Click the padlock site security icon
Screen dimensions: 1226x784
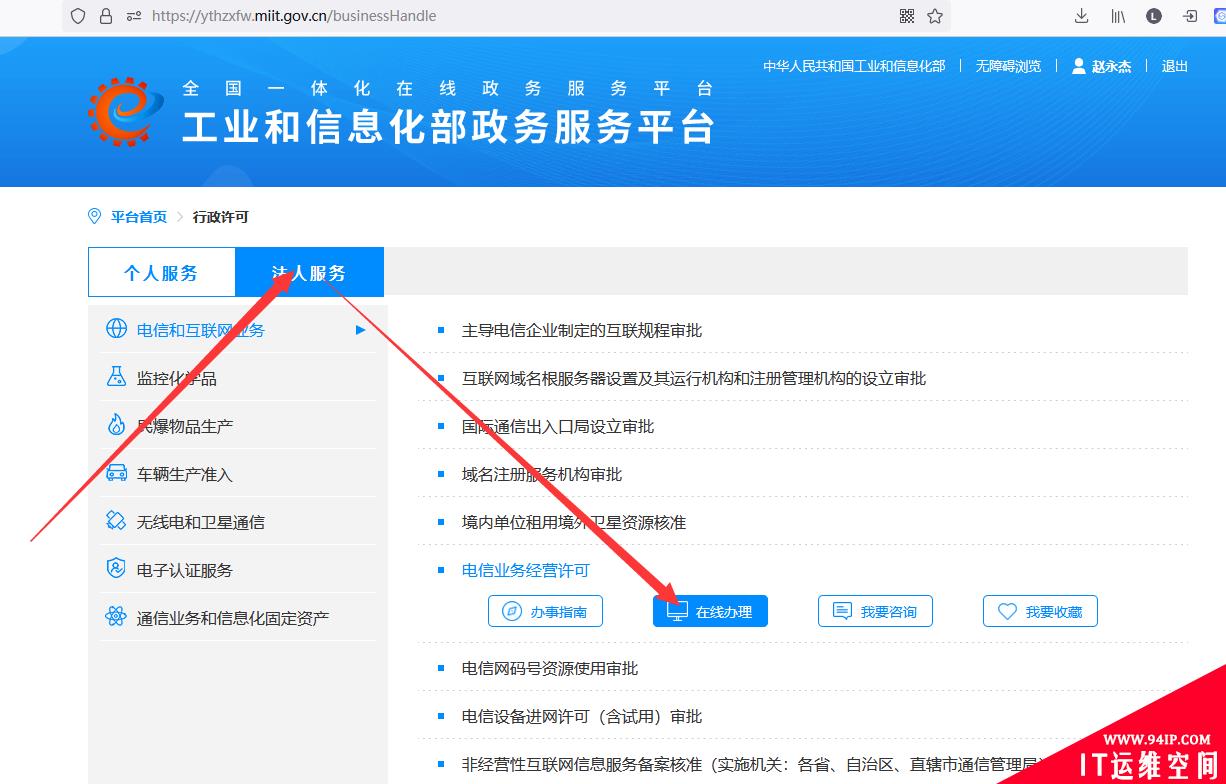coord(106,16)
